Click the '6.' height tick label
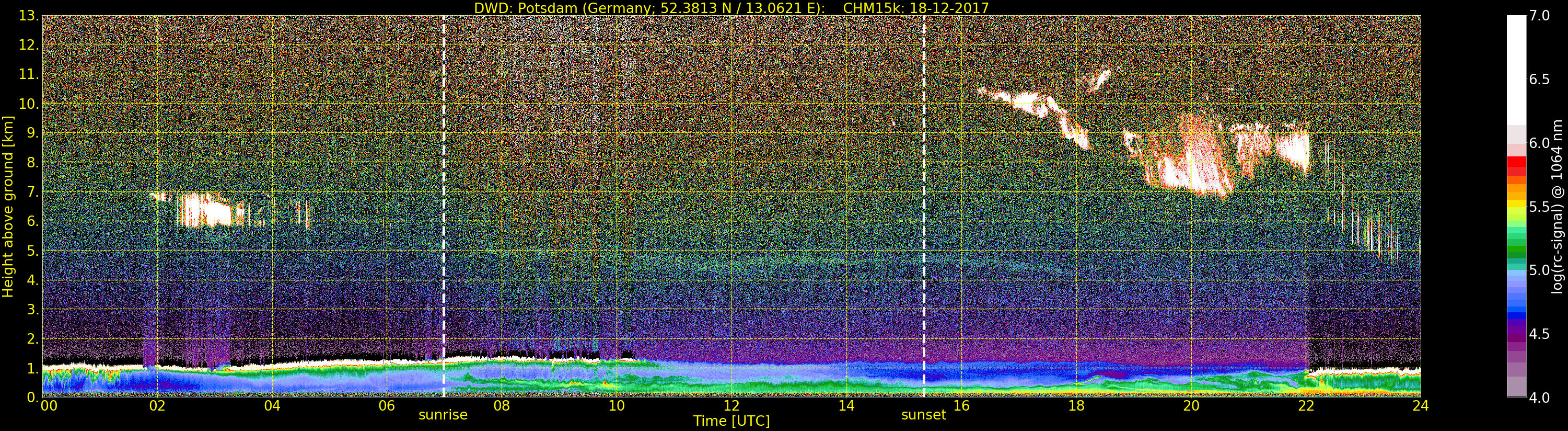The width and height of the screenshot is (1568, 431). tap(33, 221)
